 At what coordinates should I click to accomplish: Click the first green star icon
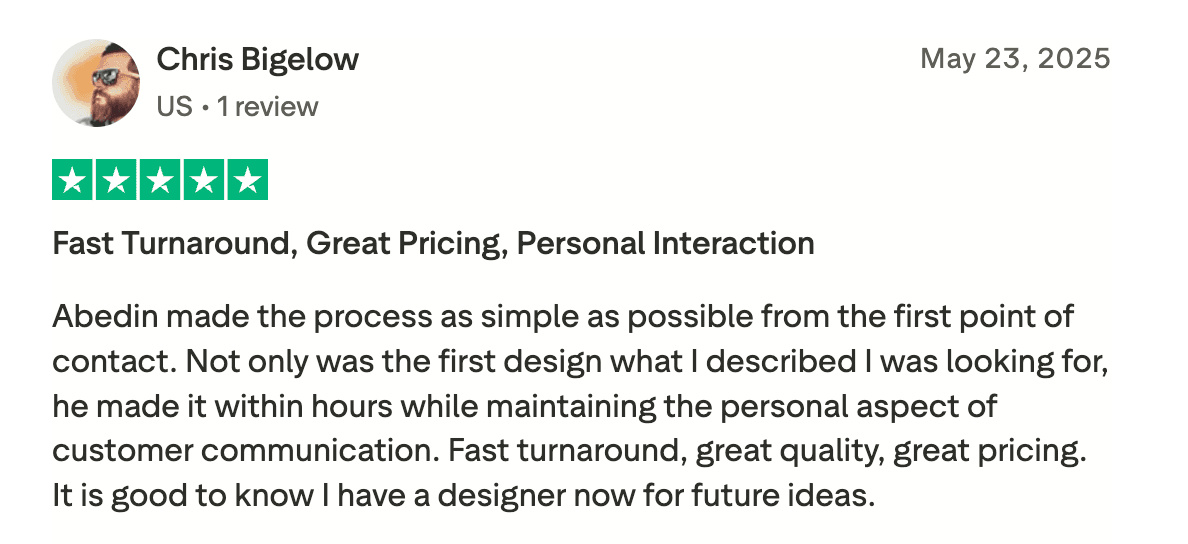[72, 181]
